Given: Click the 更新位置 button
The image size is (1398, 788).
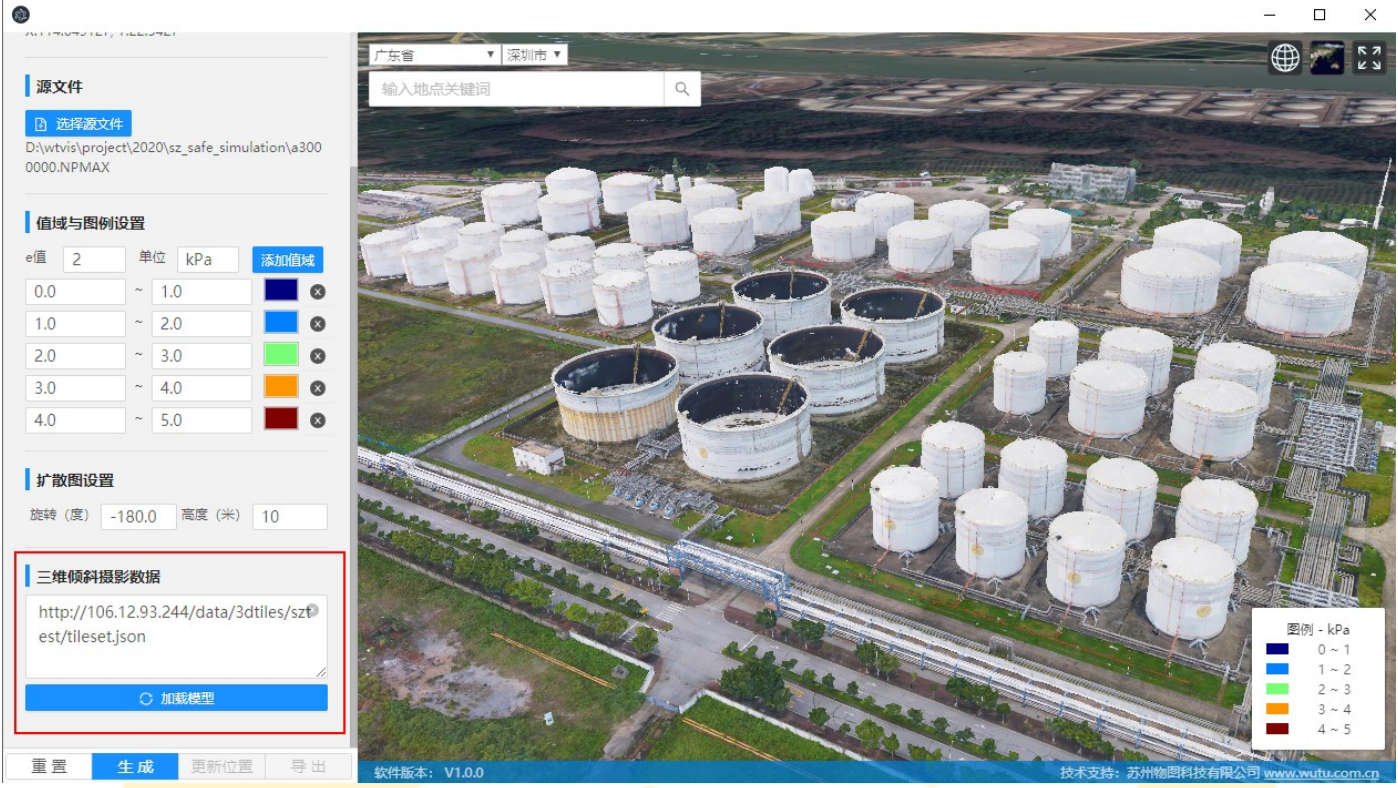Looking at the screenshot, I should click(x=222, y=767).
